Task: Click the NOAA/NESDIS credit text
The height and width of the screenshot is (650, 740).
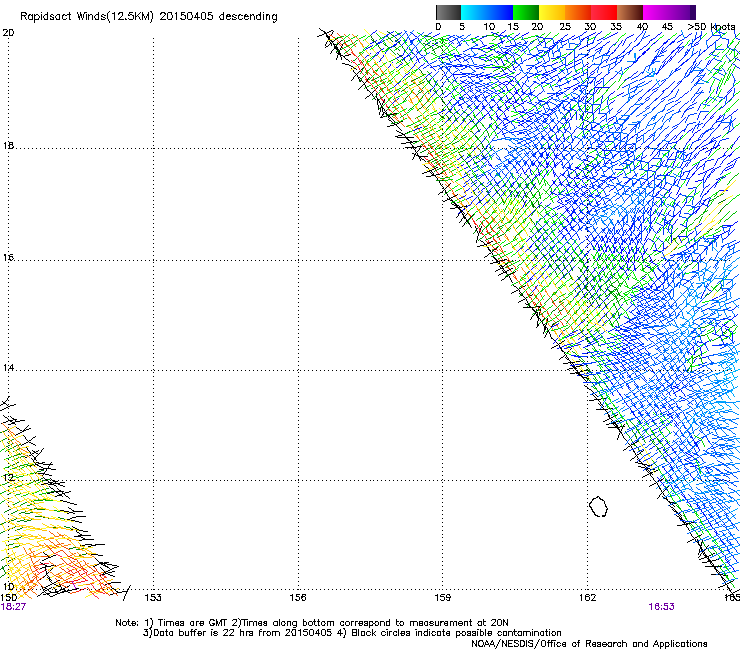Action: click(x=589, y=644)
